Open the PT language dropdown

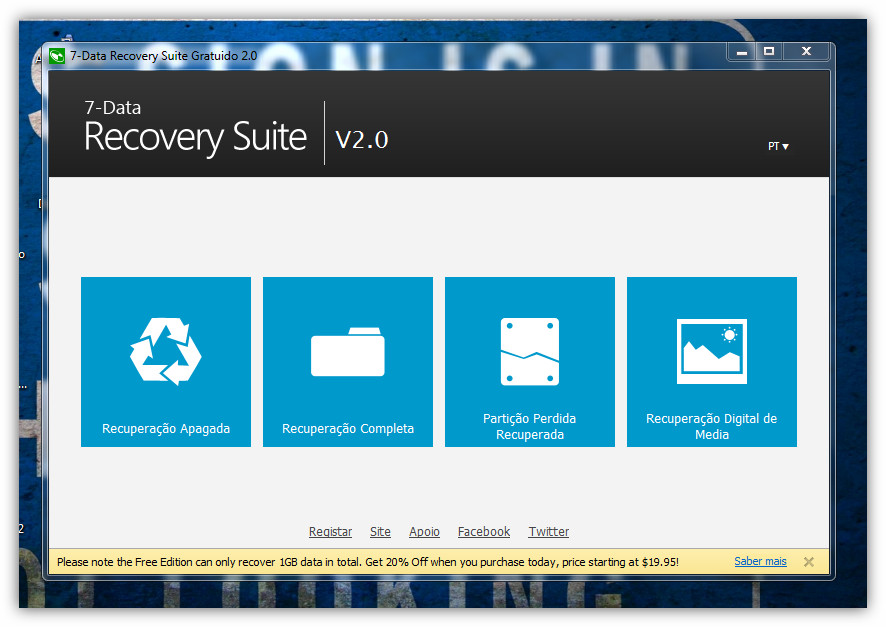(x=778, y=146)
